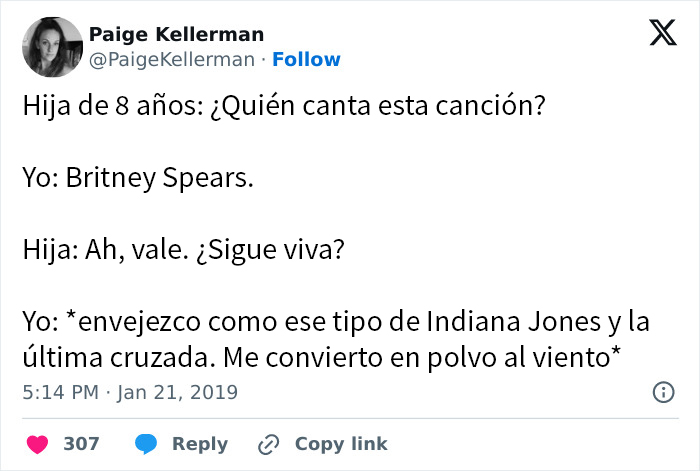Open the @PaigeKellerman handle link
Screen dimensions: 700x471
pos(172,59)
